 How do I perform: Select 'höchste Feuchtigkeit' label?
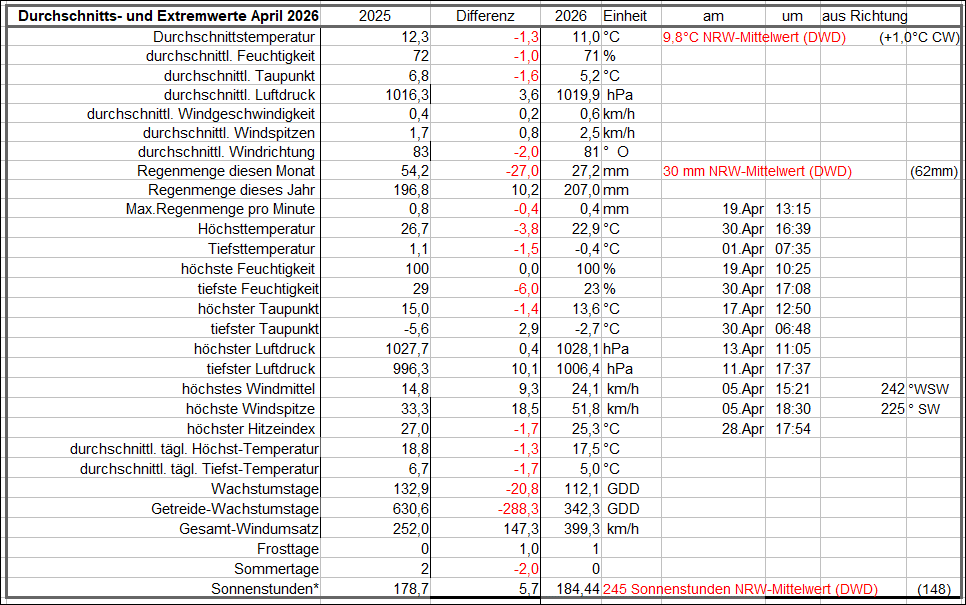[248, 269]
